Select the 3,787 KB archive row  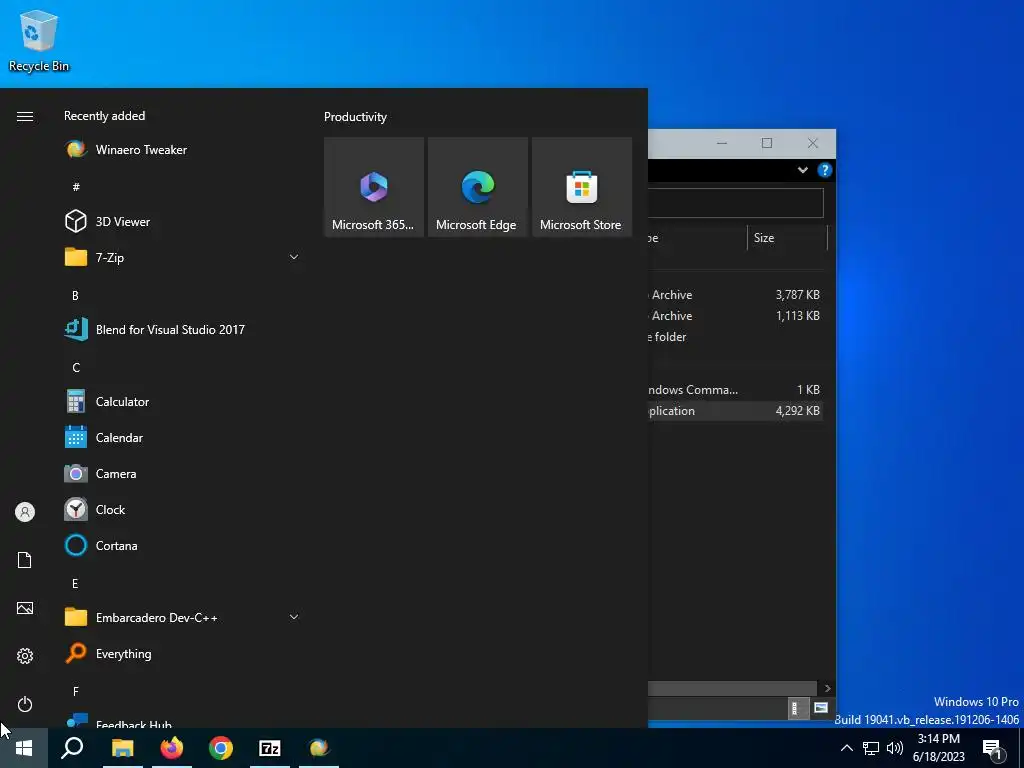pos(735,295)
